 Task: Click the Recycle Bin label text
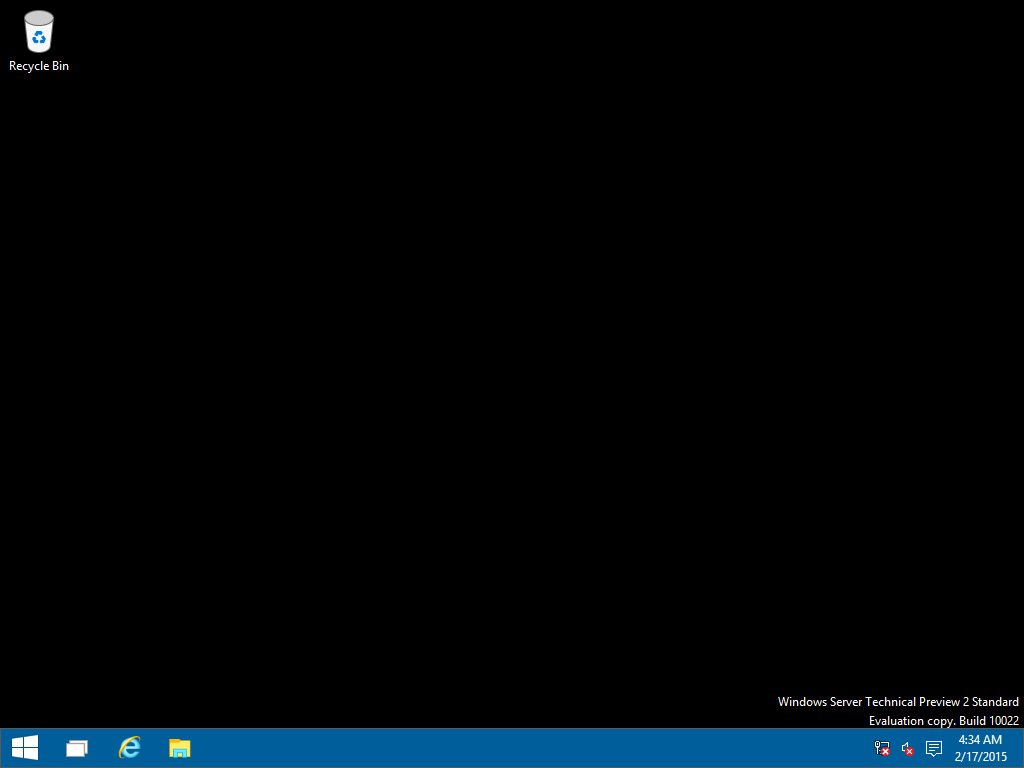[38, 66]
